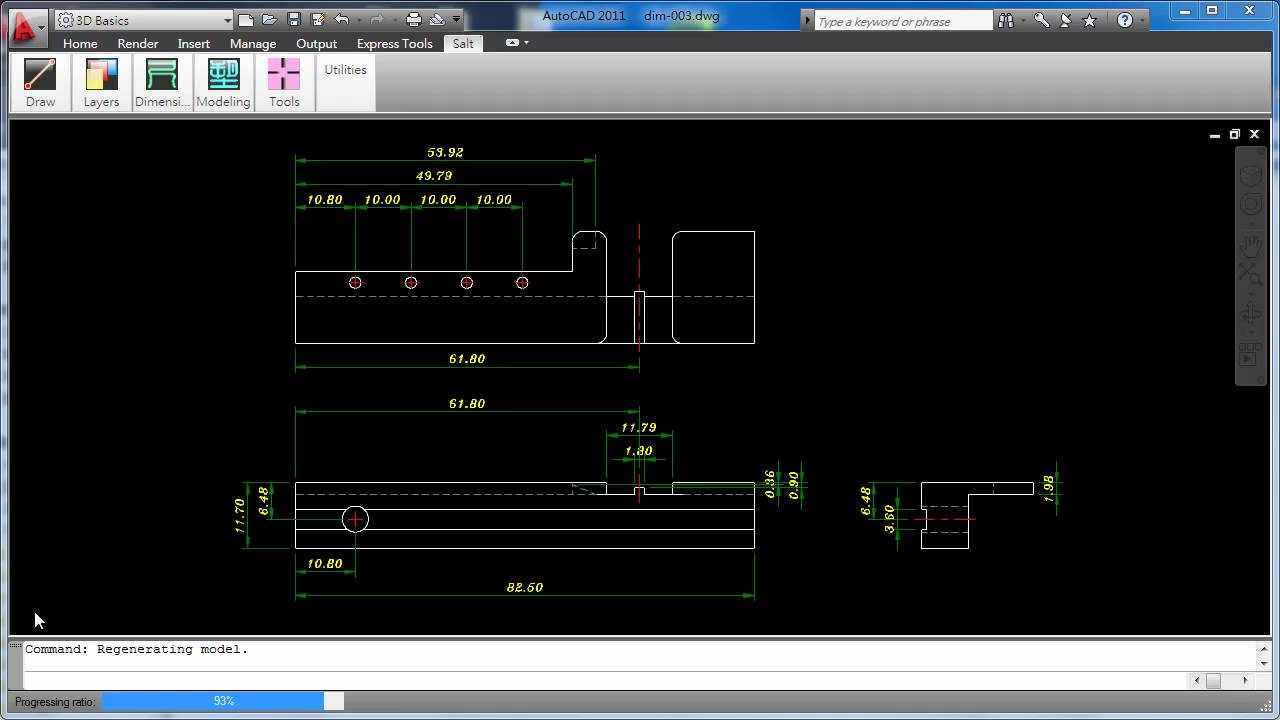Click the New drawing icon
This screenshot has height=720, width=1280.
[x=246, y=19]
